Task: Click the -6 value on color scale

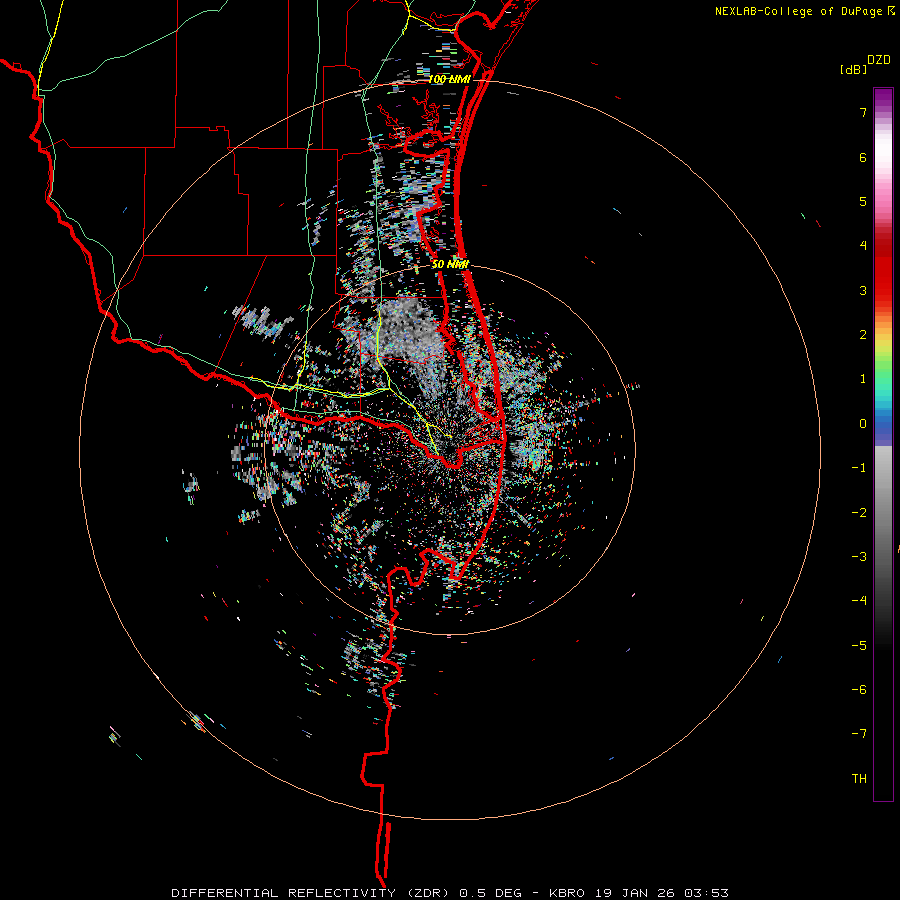Action: [859, 690]
